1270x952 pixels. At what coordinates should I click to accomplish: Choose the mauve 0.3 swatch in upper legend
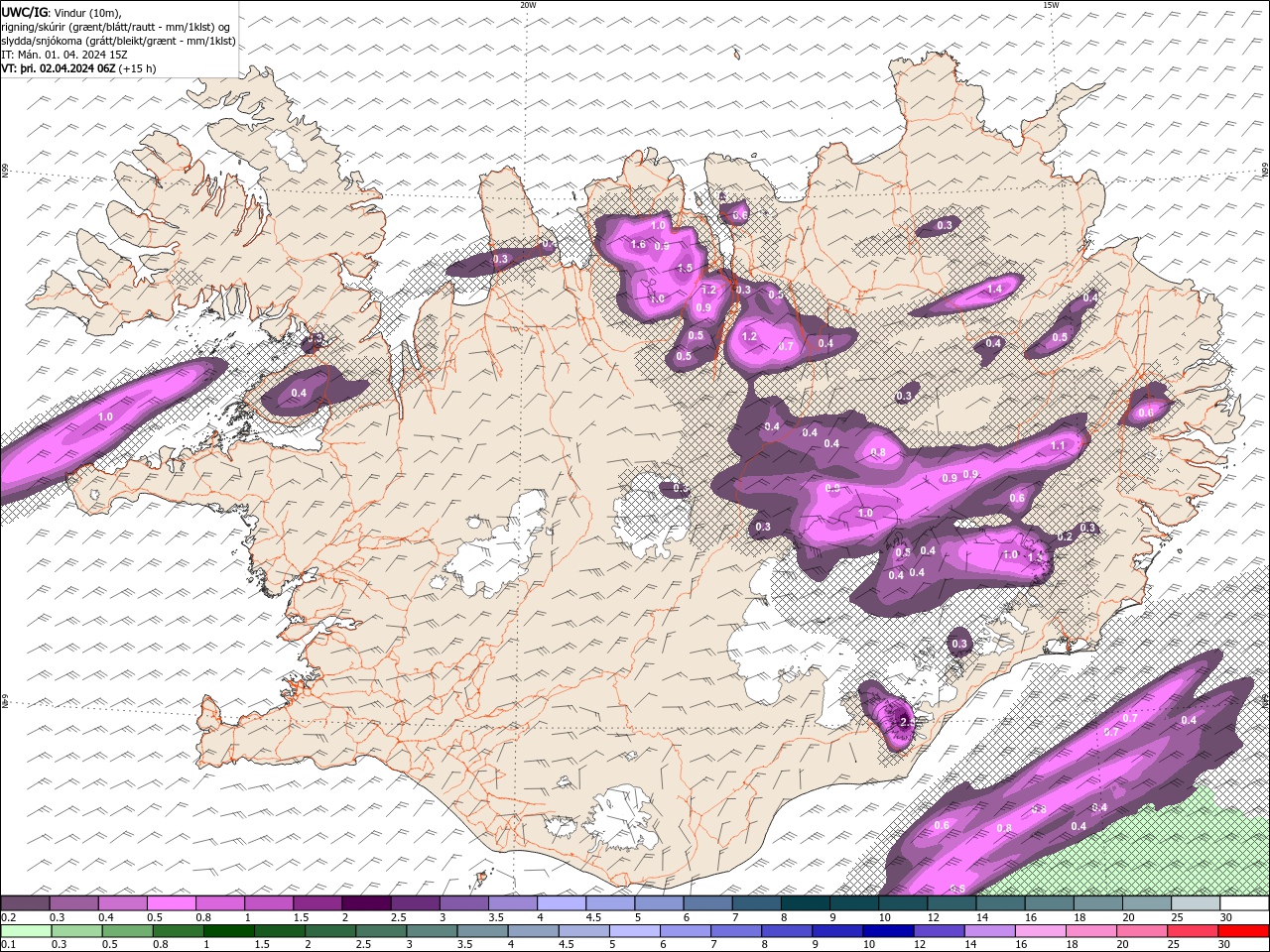coord(73,903)
